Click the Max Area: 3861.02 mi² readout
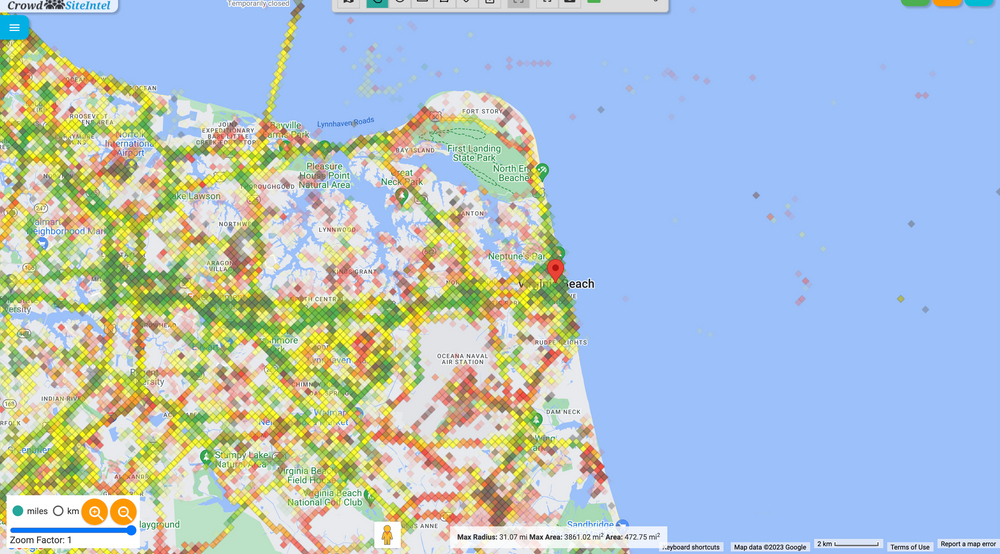1000x554 pixels. (566, 537)
